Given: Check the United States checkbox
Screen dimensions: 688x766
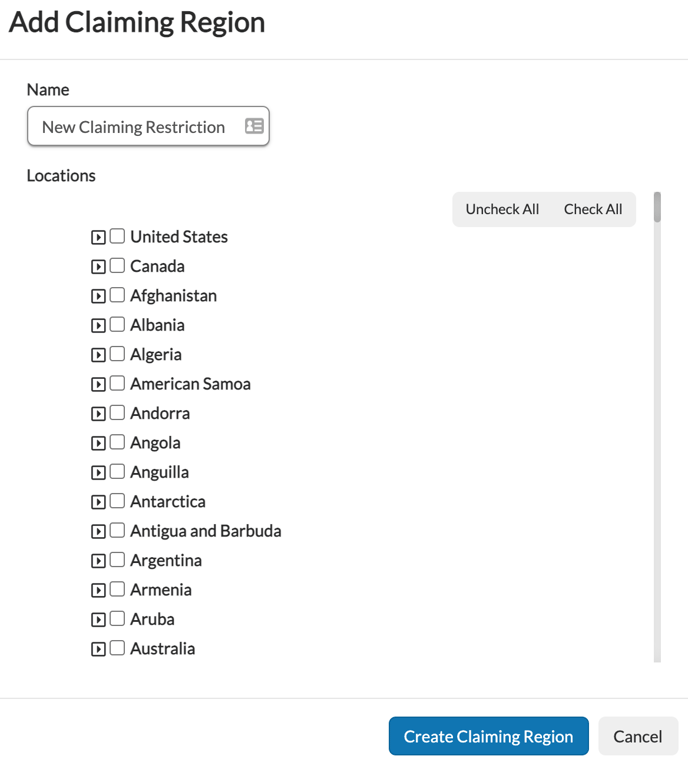Looking at the screenshot, I should pos(117,237).
